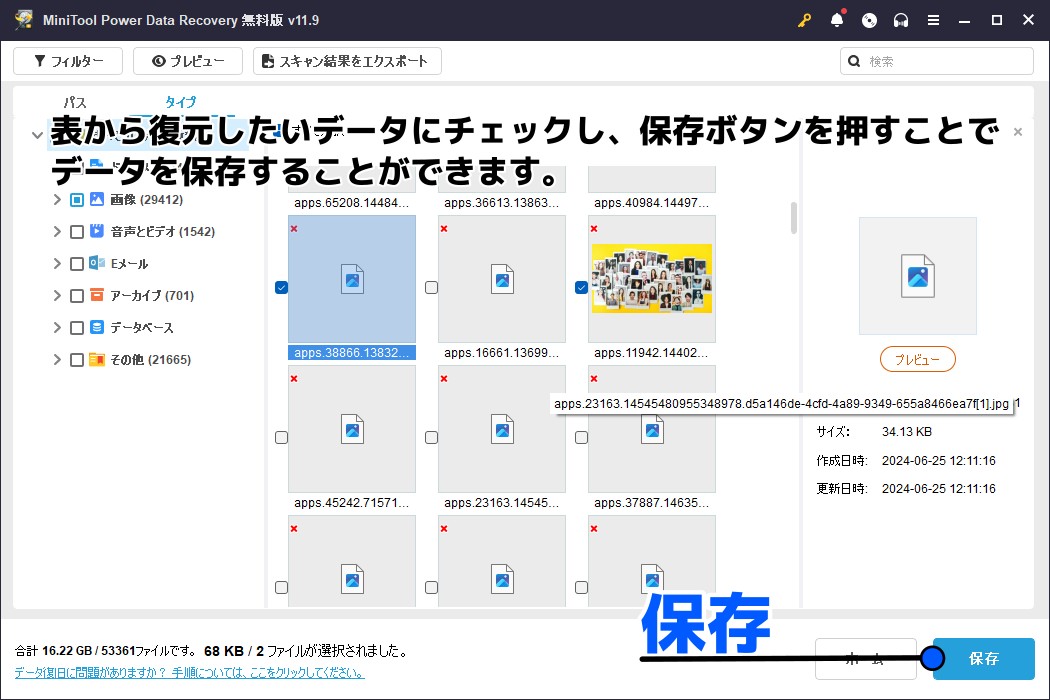Click the bootable media disc icon

tap(868, 19)
